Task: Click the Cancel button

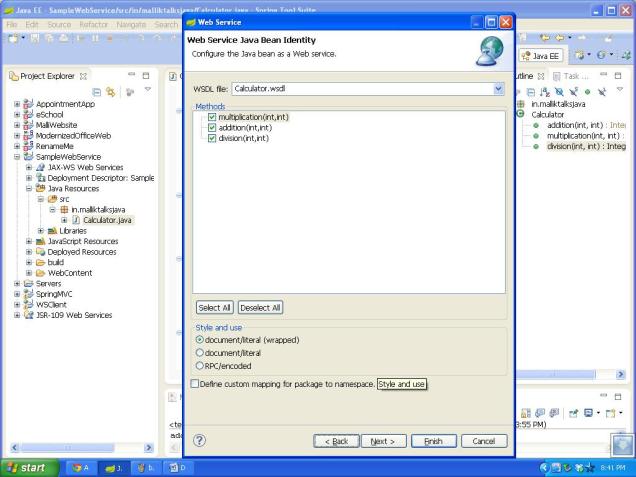Action: pos(484,441)
